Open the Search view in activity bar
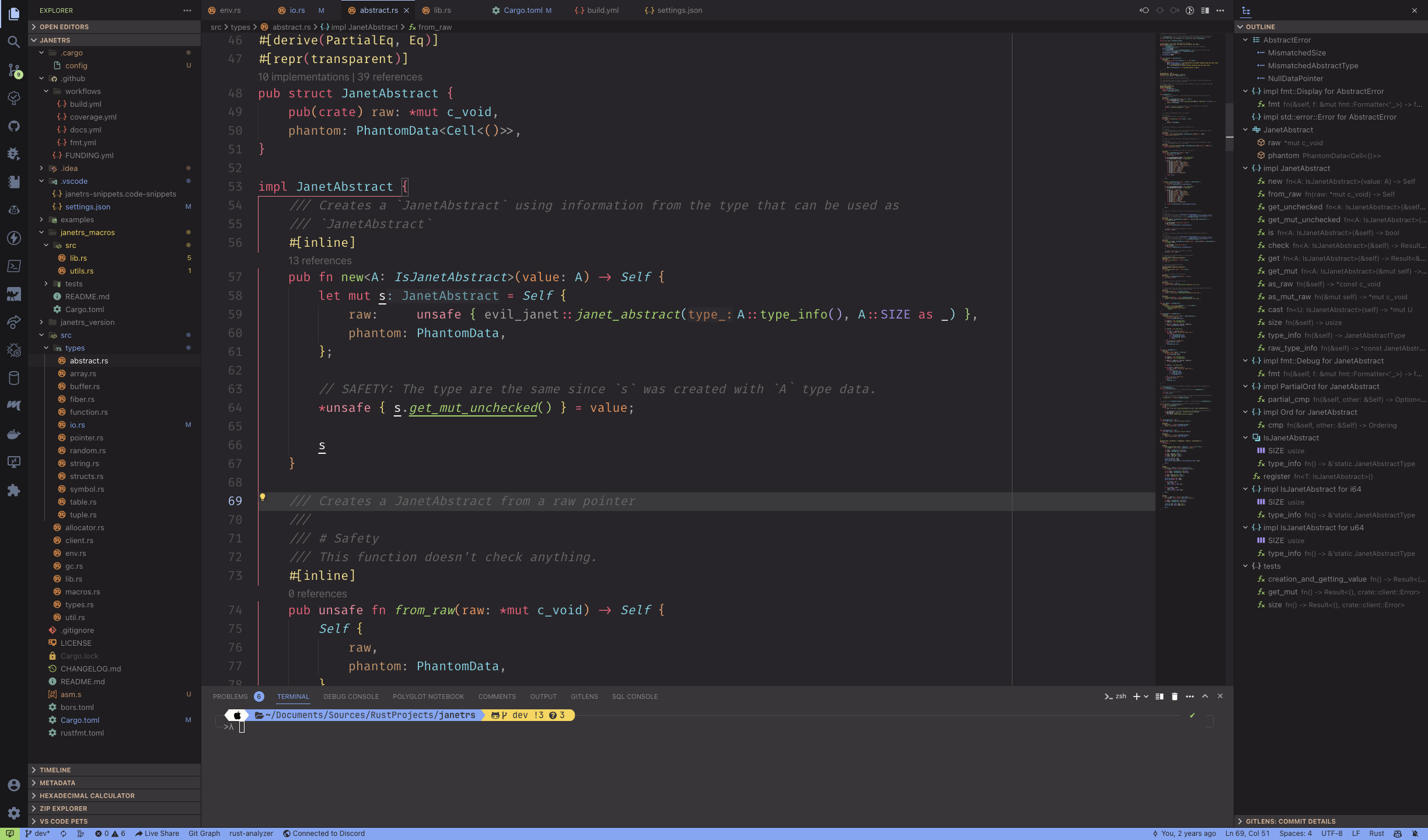Viewport: 1428px width, 840px height. click(x=14, y=42)
